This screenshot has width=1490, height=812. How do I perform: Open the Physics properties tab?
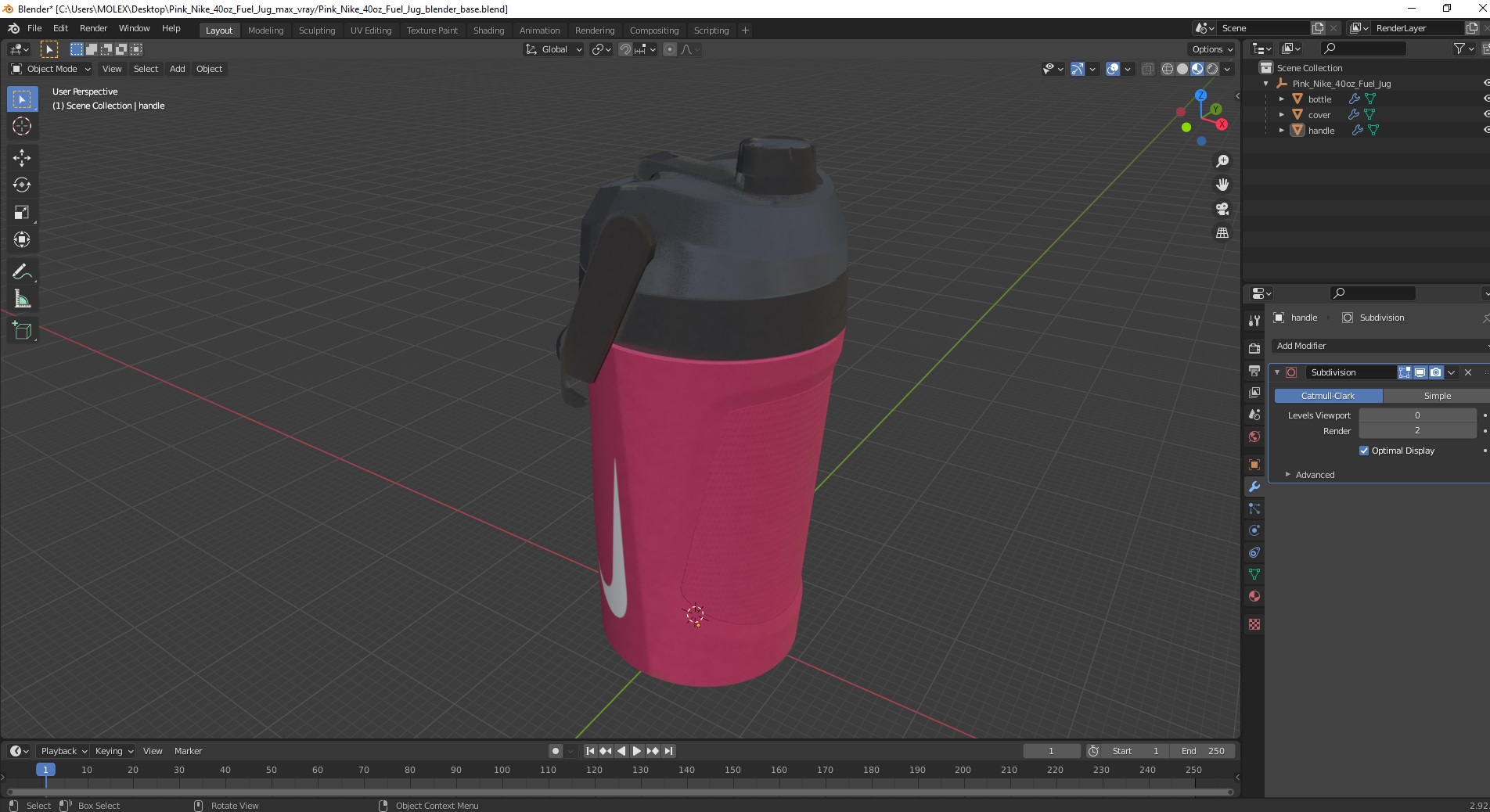coord(1254,530)
